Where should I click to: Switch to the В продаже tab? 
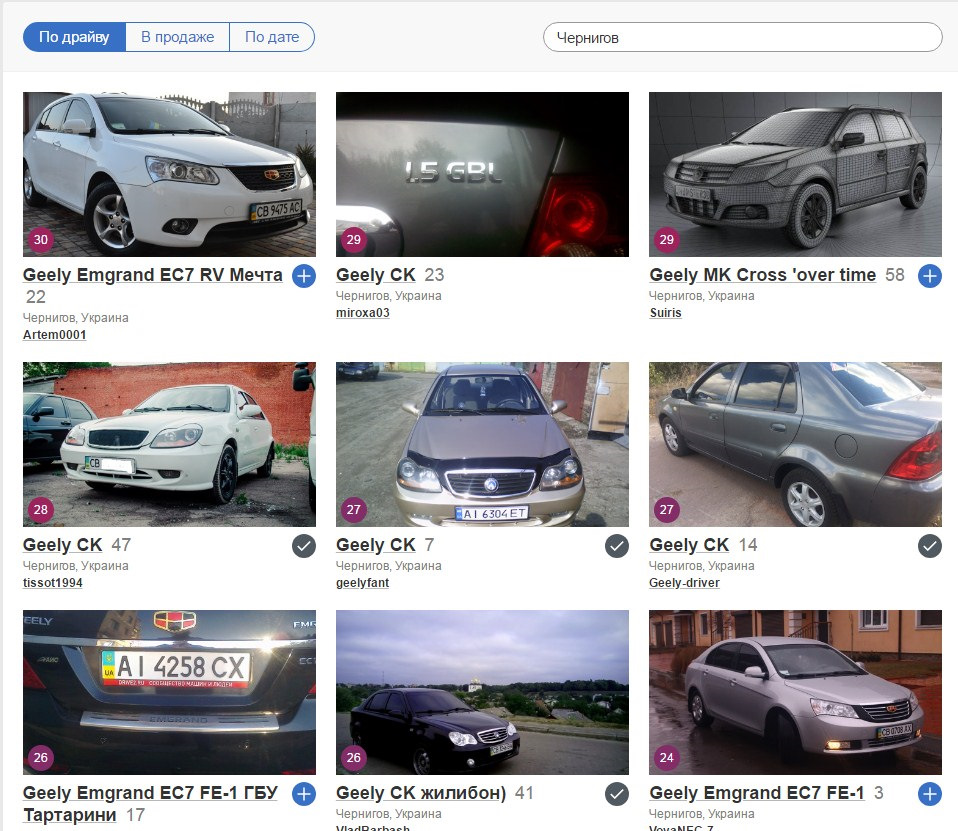point(177,37)
